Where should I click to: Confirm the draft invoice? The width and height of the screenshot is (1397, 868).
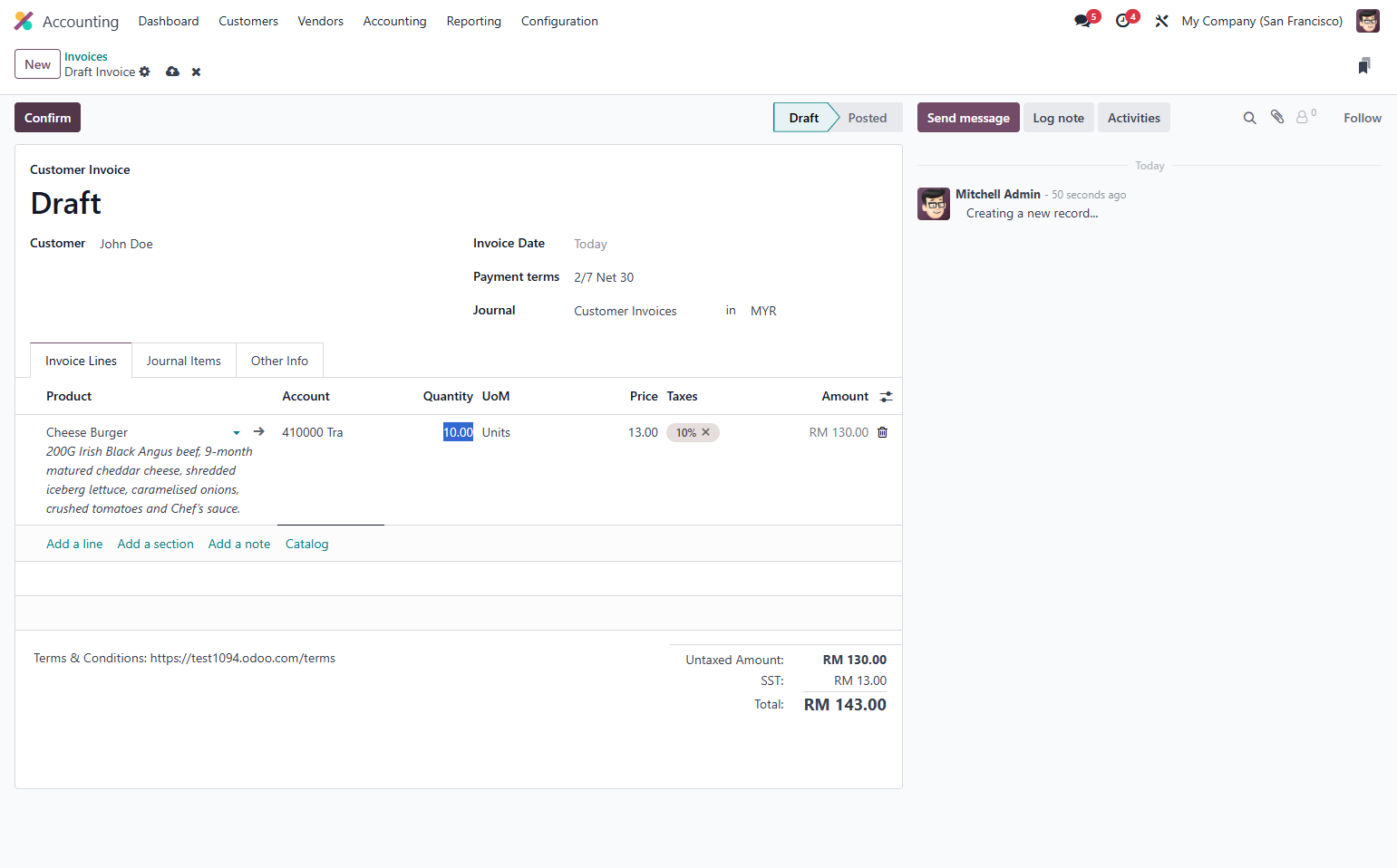tap(47, 118)
